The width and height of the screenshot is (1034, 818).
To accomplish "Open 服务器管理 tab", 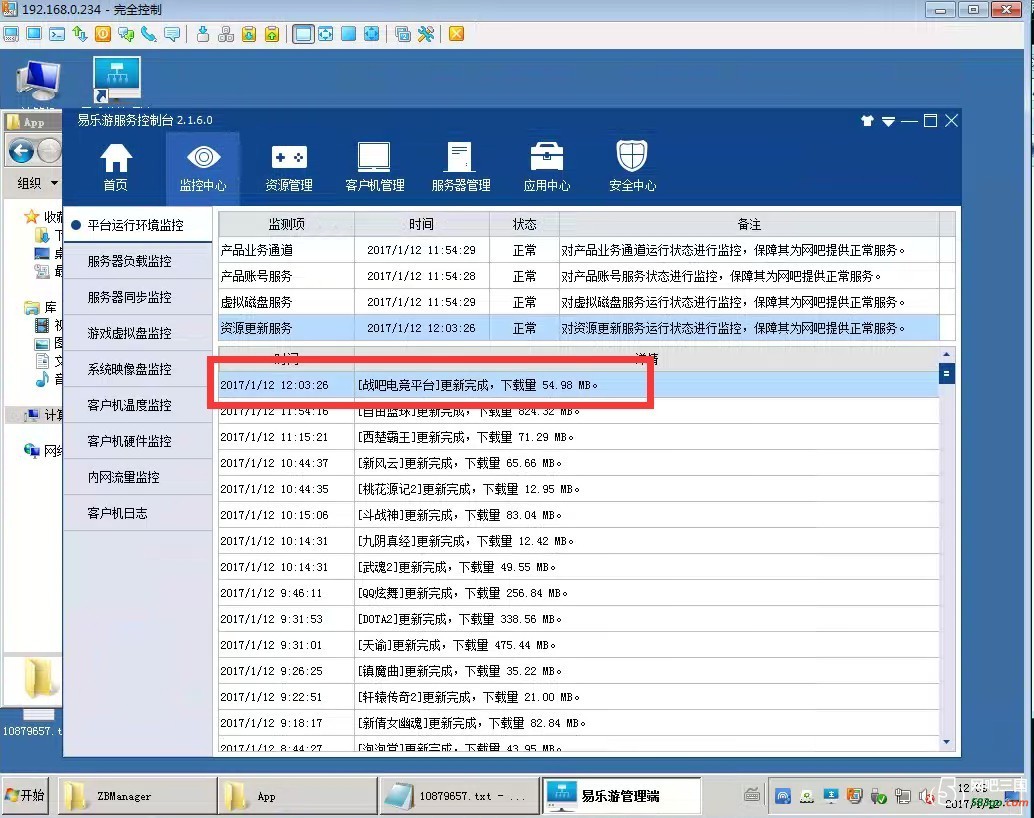I will 460,168.
